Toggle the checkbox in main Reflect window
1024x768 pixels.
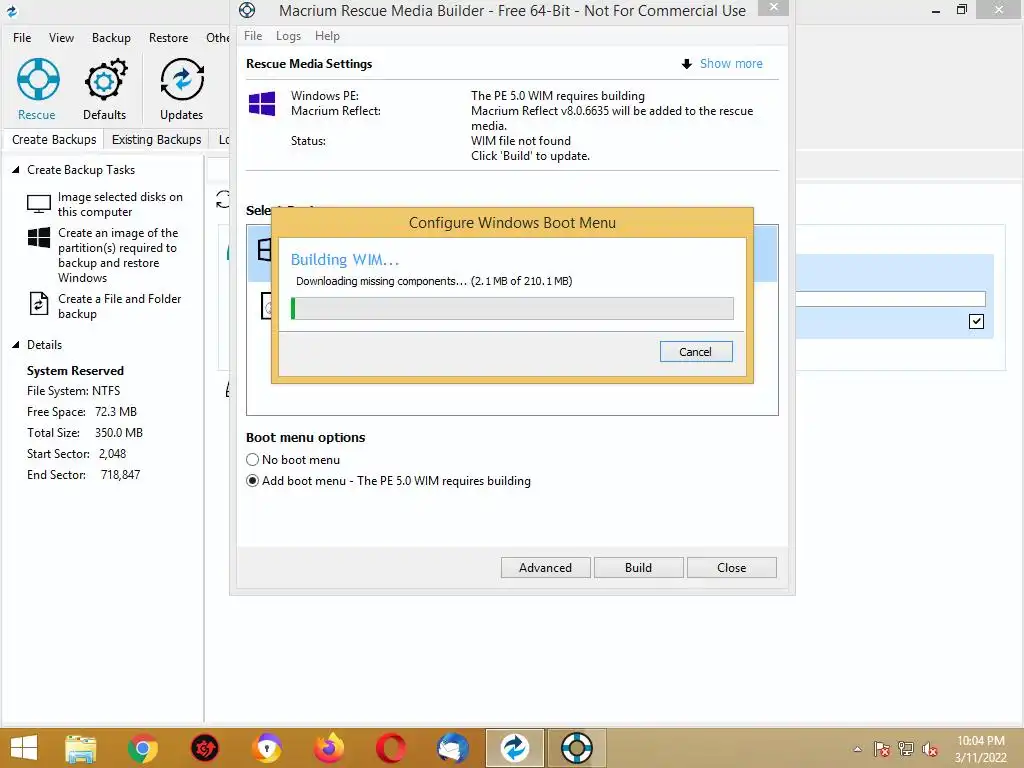tap(976, 321)
